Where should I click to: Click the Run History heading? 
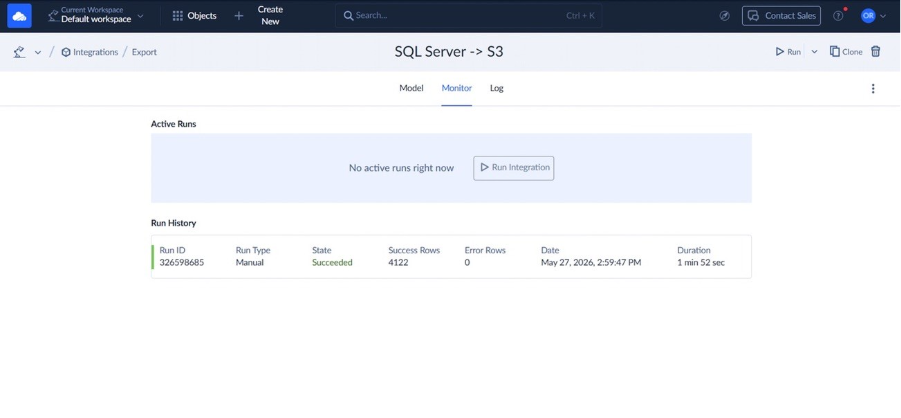pyautogui.click(x=174, y=223)
